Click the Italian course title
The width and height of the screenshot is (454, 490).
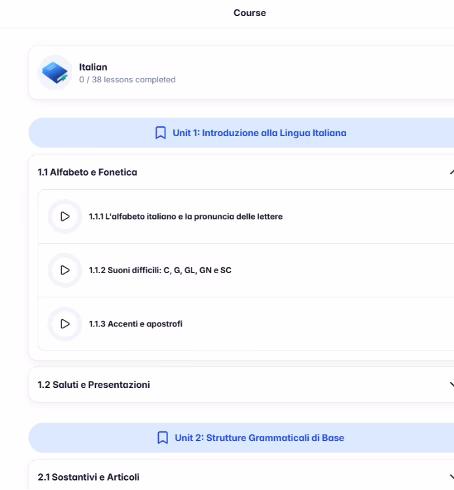93,67
